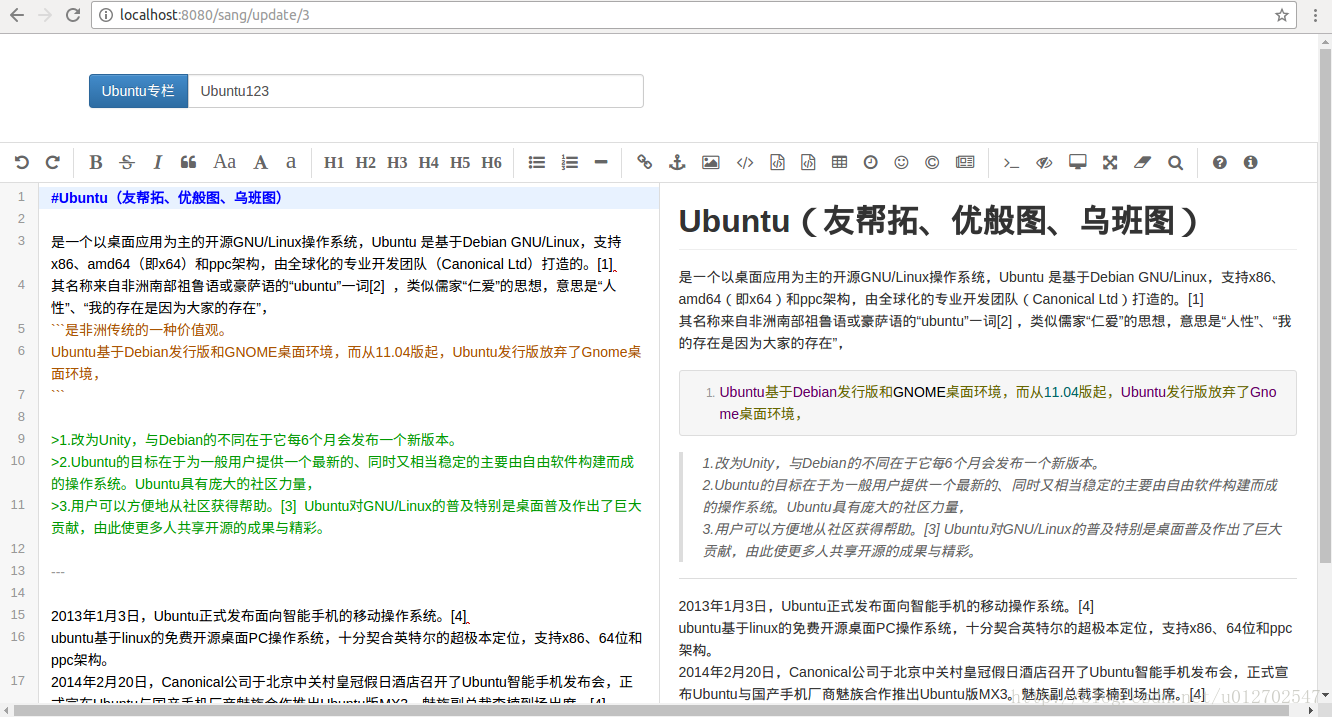Click source line starting >3.用户可以方便地
The image size is (1332, 717).
[x=346, y=517]
